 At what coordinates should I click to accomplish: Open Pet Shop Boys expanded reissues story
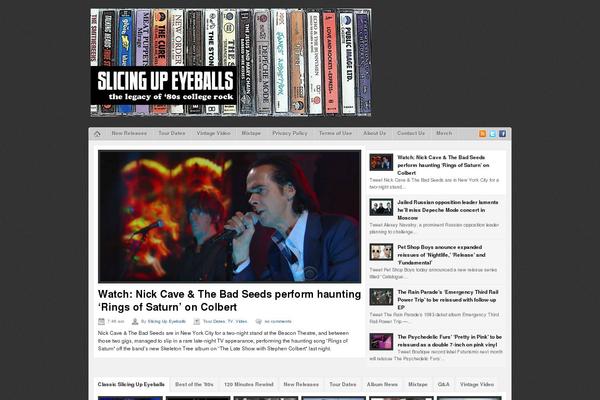pos(441,255)
